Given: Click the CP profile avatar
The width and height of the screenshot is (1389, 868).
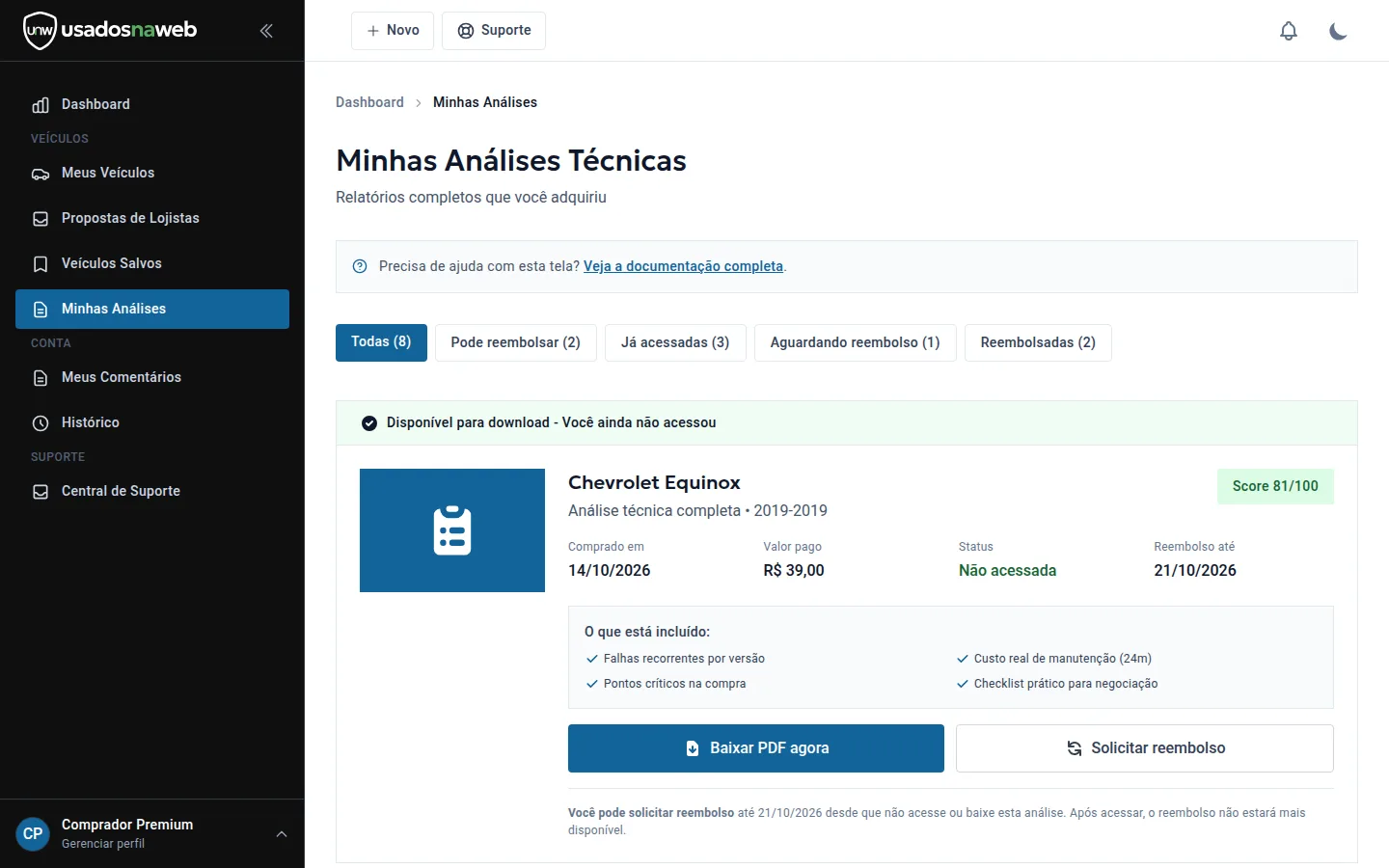Looking at the screenshot, I should [x=33, y=833].
